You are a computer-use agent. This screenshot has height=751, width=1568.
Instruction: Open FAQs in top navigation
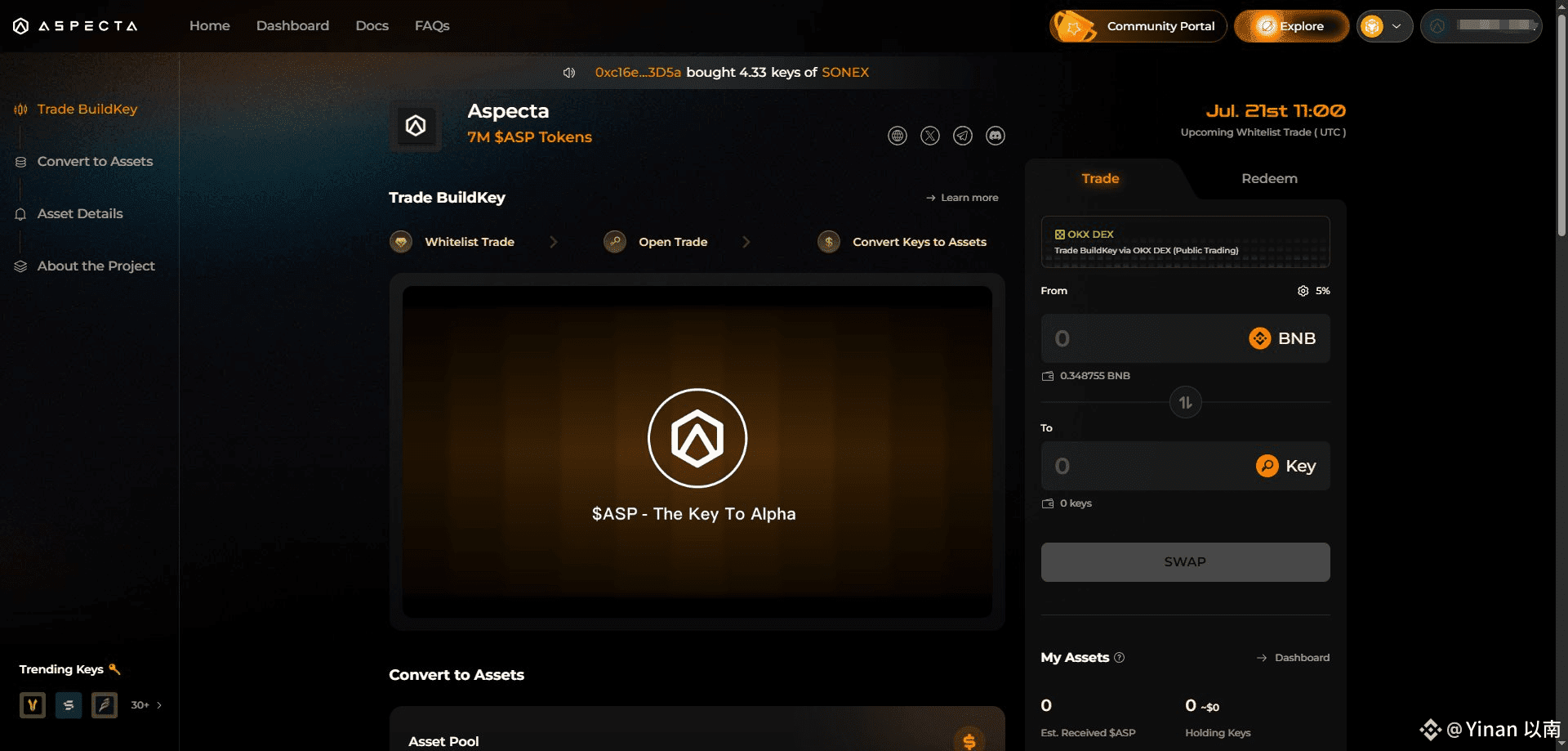pos(432,26)
